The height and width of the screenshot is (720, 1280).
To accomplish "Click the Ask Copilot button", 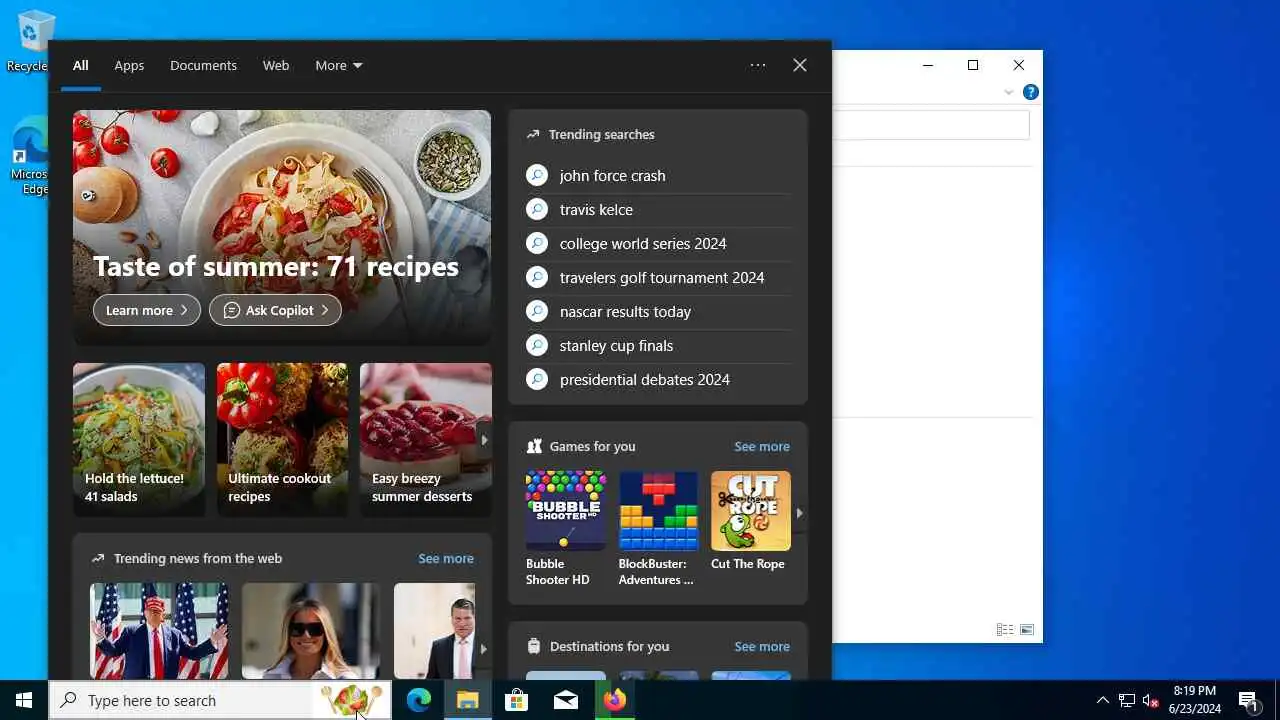I will (275, 310).
